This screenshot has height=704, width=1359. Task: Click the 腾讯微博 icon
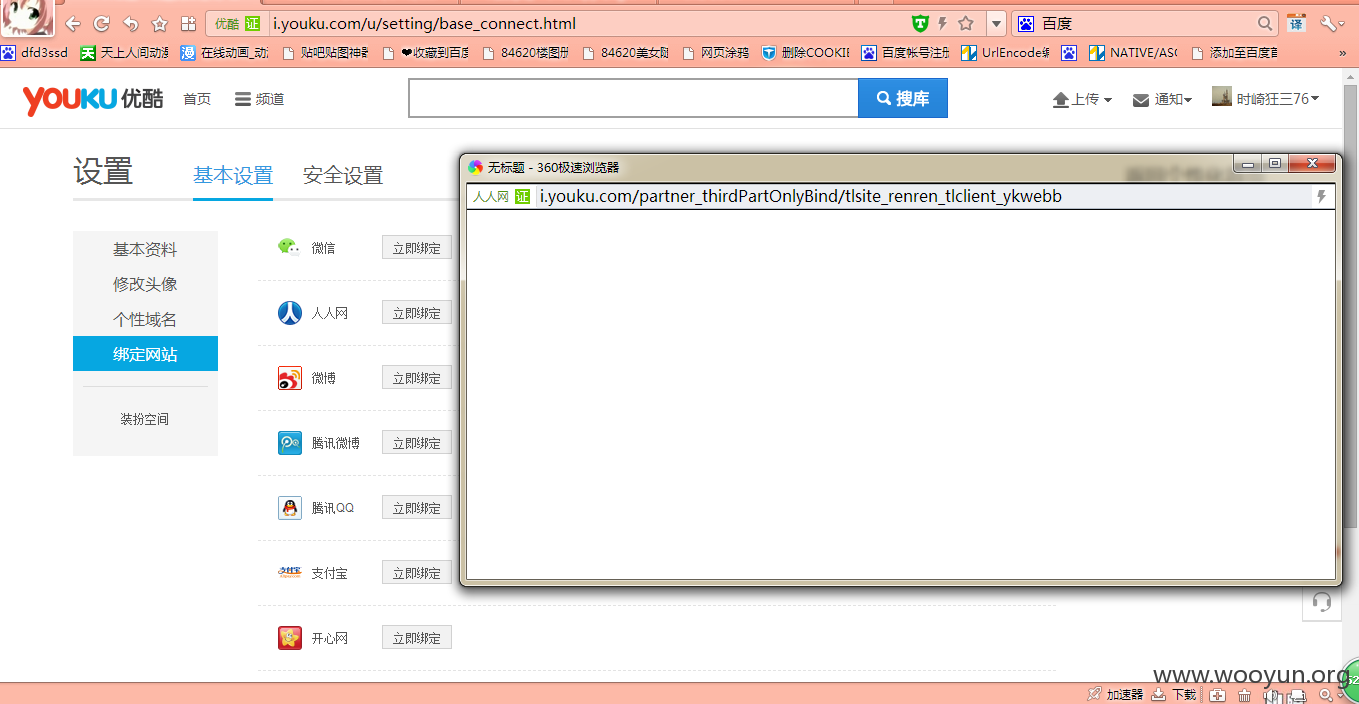click(x=289, y=443)
